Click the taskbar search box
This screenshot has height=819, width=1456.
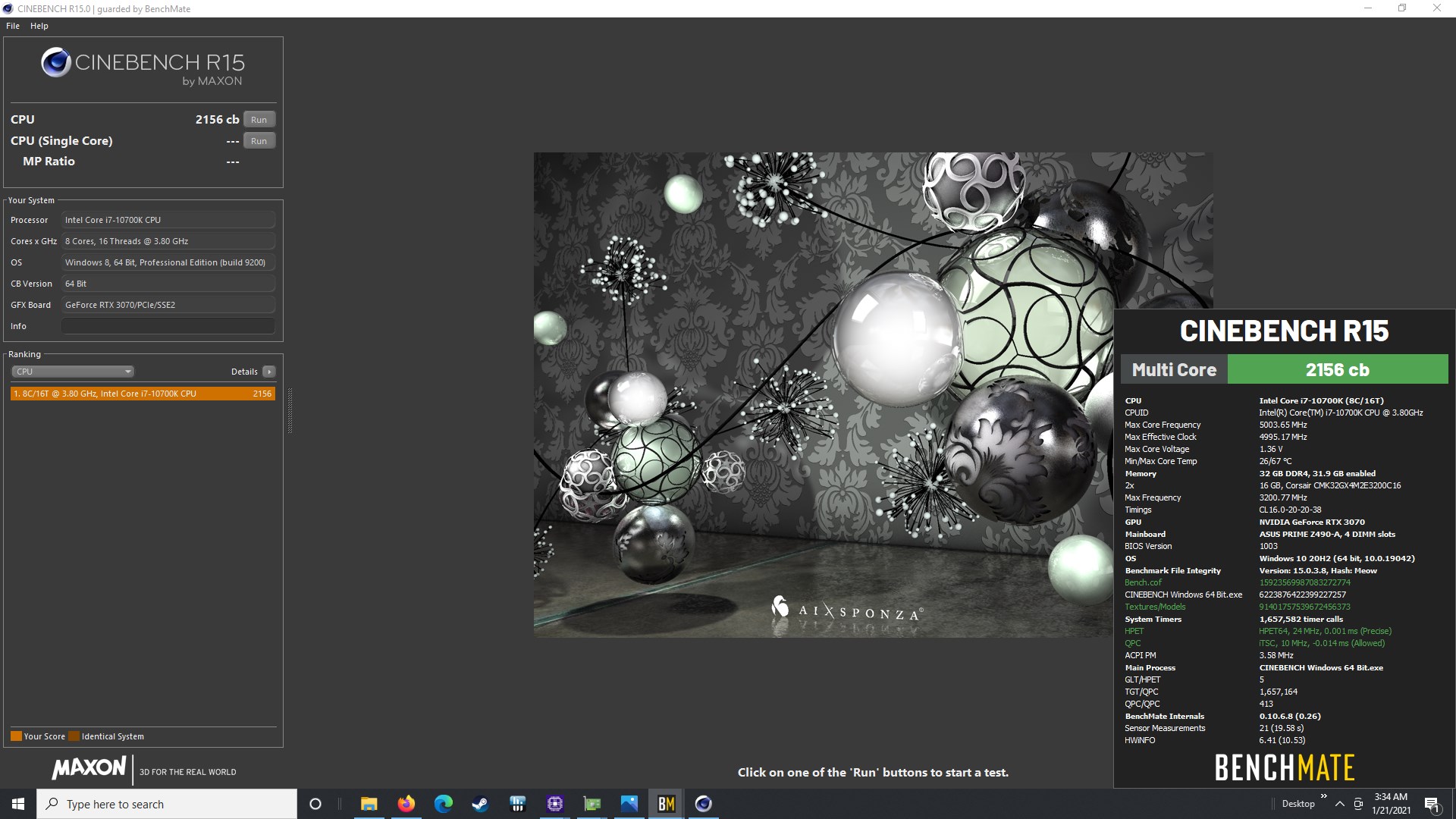pos(167,804)
